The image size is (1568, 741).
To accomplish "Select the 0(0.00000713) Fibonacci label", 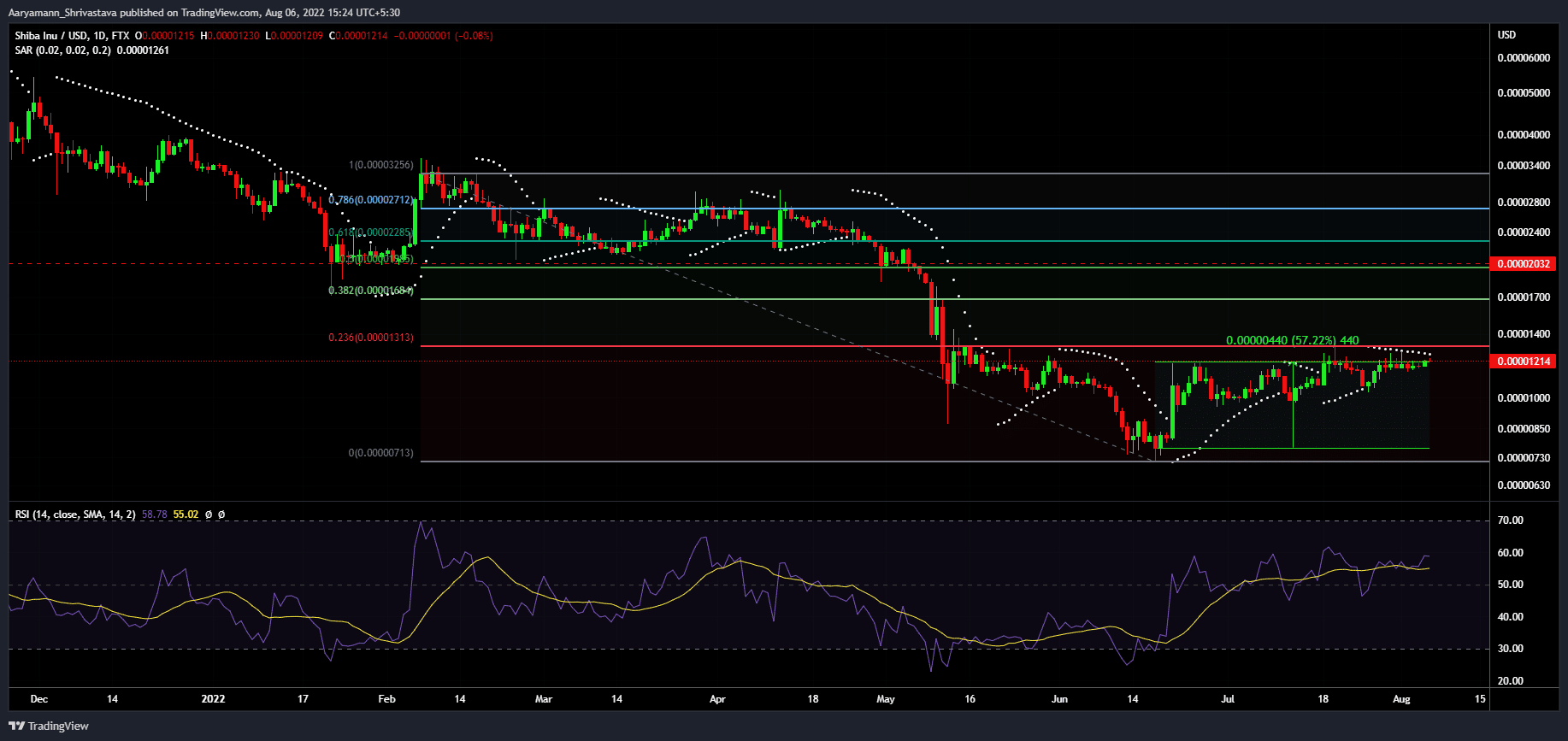I will pos(380,453).
